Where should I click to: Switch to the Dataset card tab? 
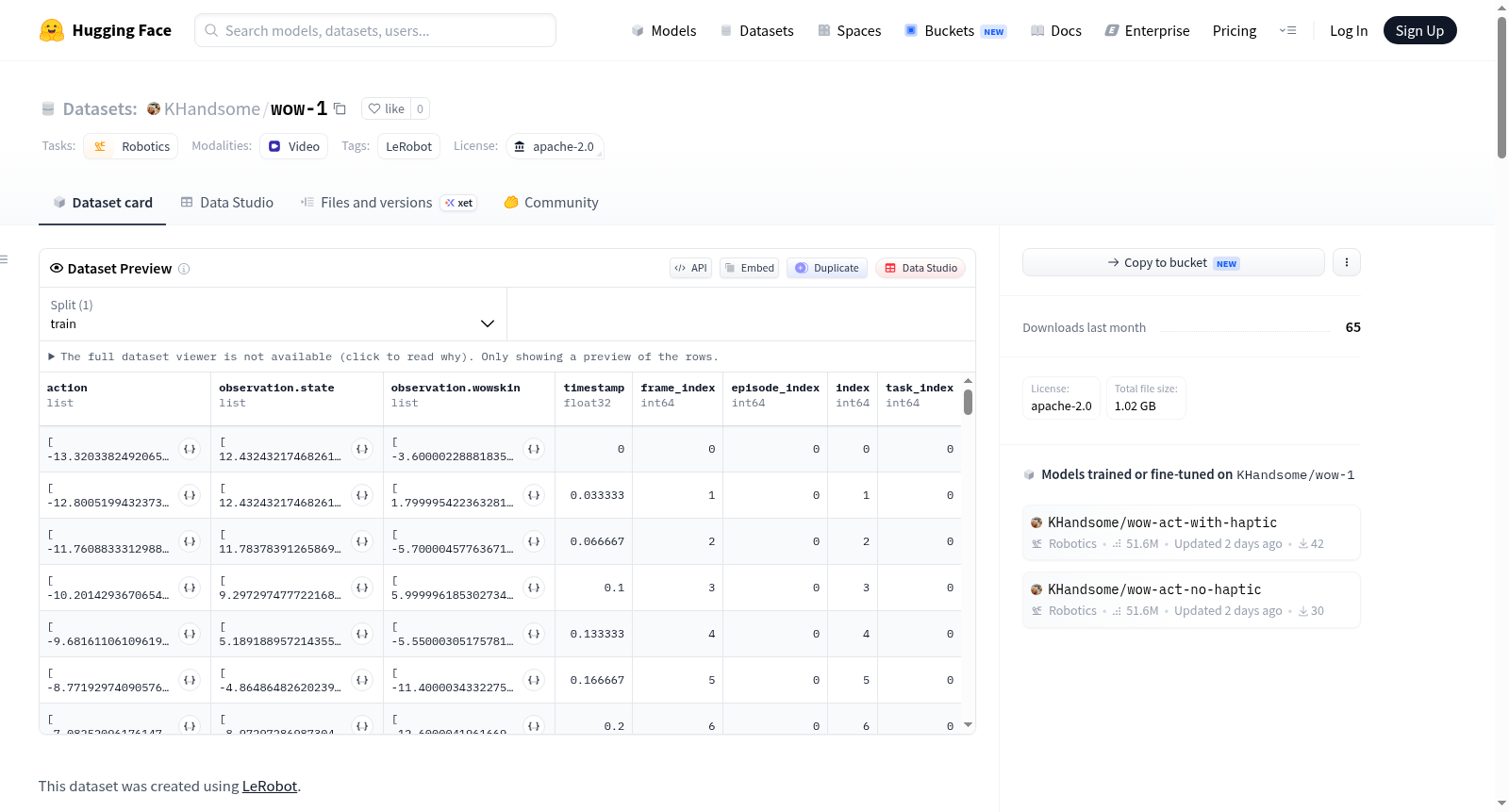103,203
